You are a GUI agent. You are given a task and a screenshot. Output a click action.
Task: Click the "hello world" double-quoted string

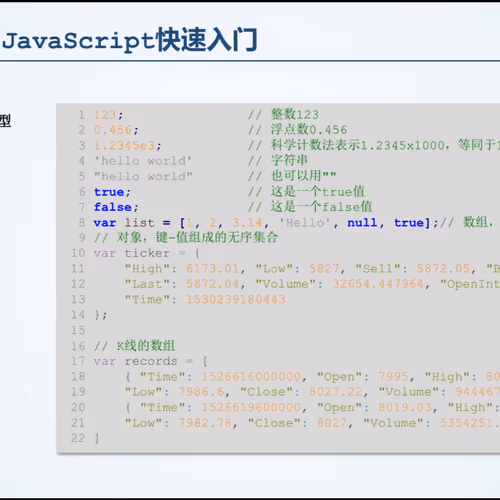[x=143, y=176]
